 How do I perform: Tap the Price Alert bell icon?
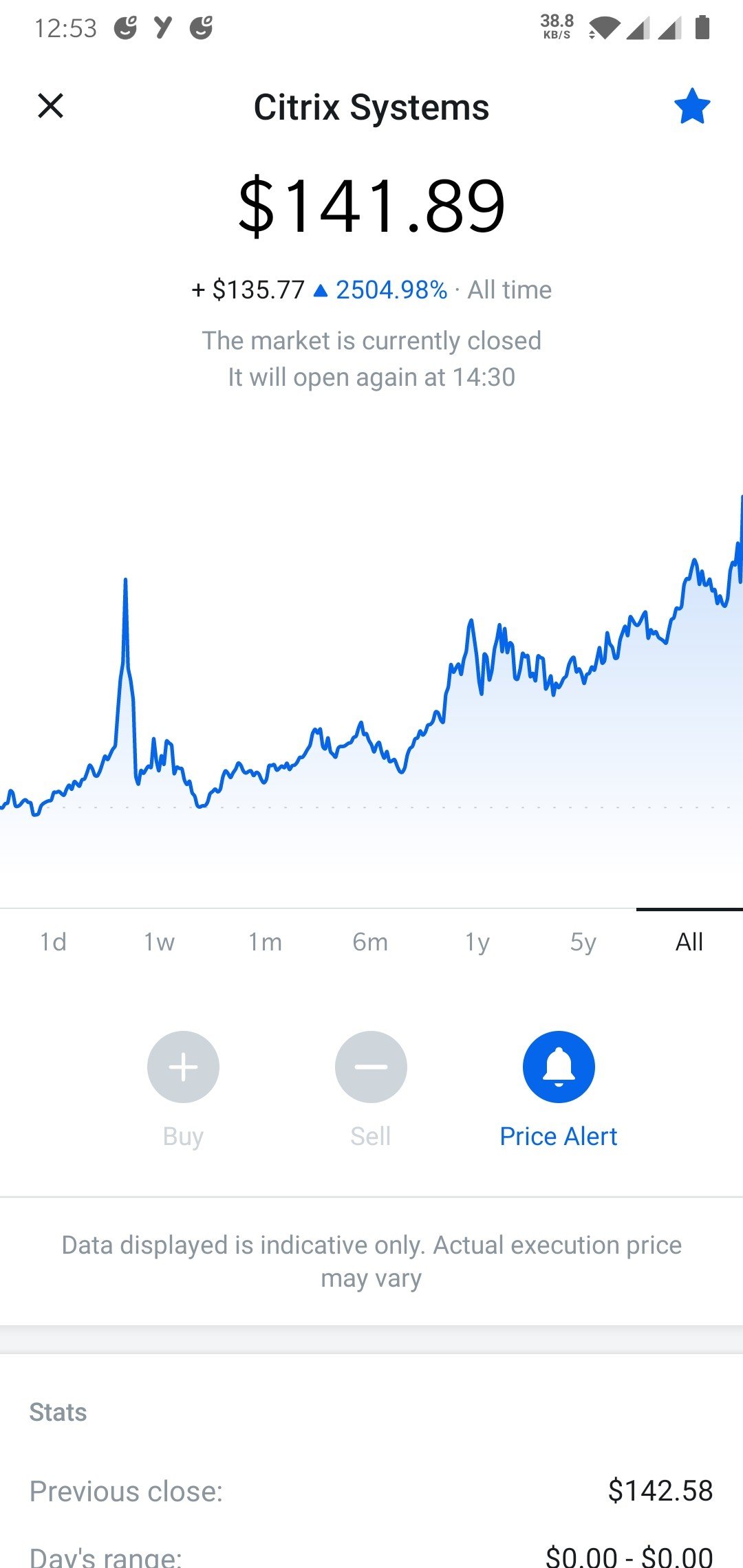click(559, 1067)
